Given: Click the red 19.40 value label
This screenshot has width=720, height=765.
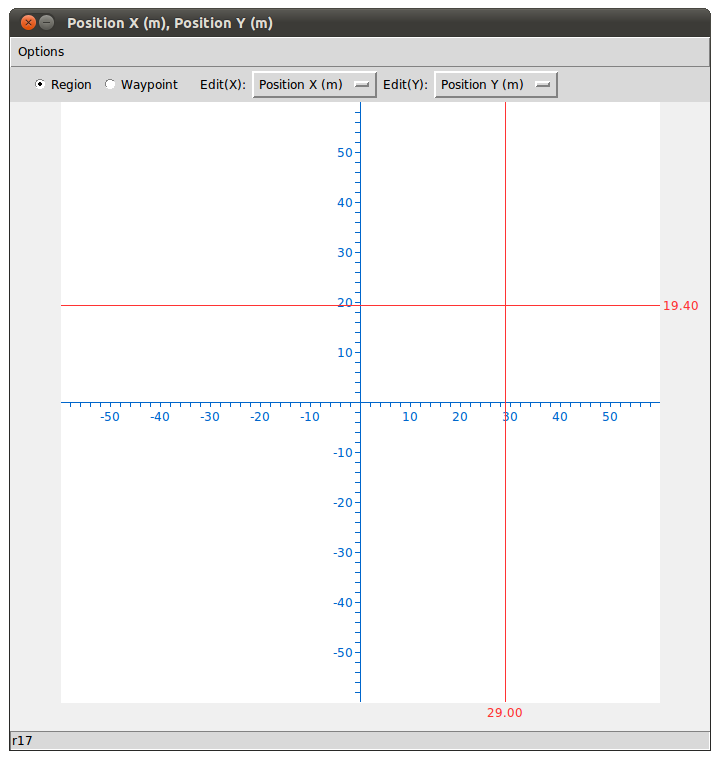Looking at the screenshot, I should click(680, 306).
